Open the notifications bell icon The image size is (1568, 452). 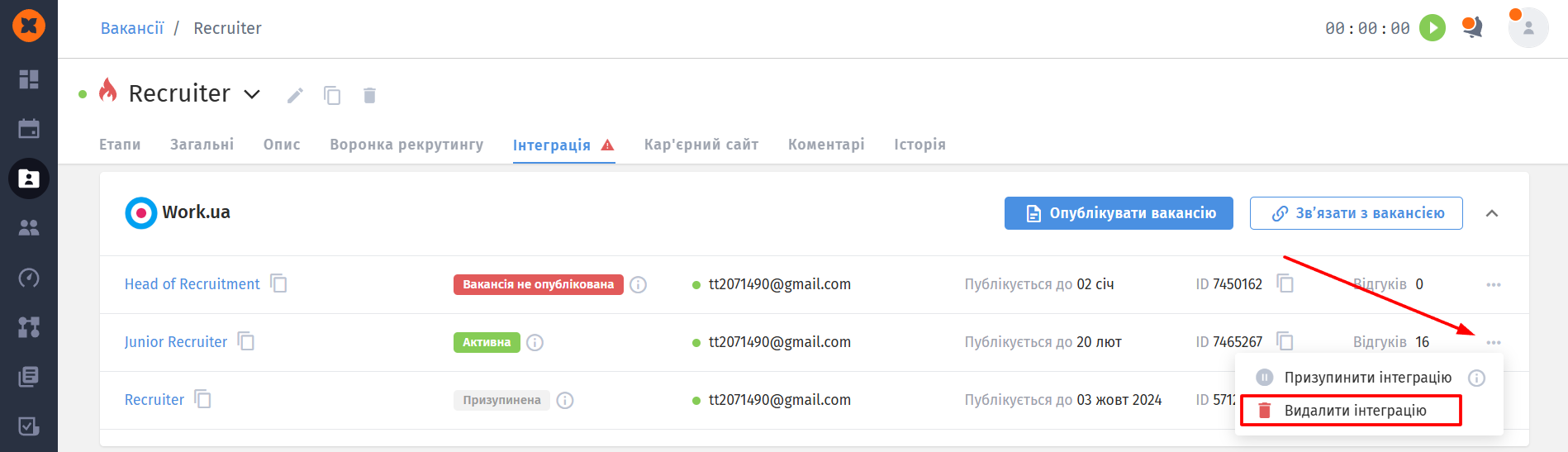click(x=1472, y=28)
